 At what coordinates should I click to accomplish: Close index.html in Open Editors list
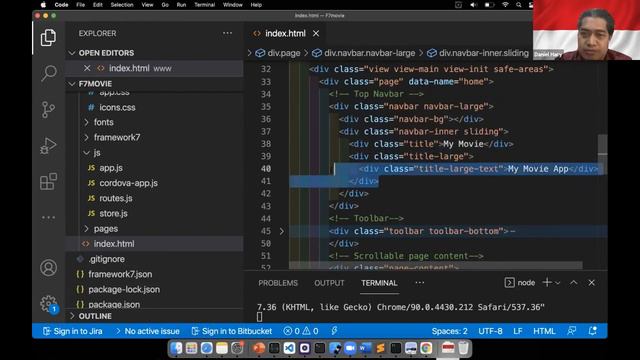tap(87, 68)
